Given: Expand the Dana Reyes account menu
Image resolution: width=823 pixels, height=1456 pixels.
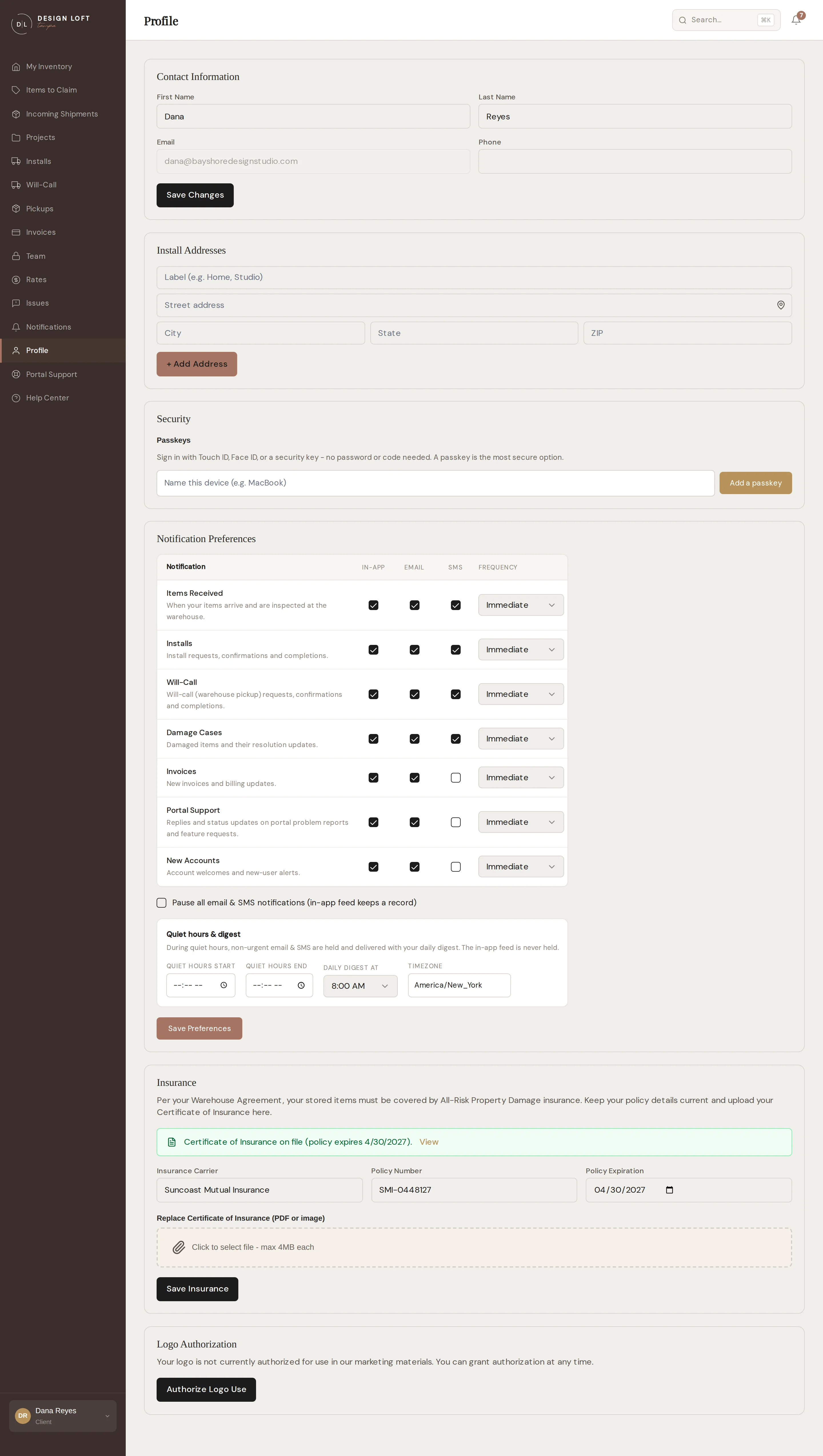Looking at the screenshot, I should point(63,1416).
